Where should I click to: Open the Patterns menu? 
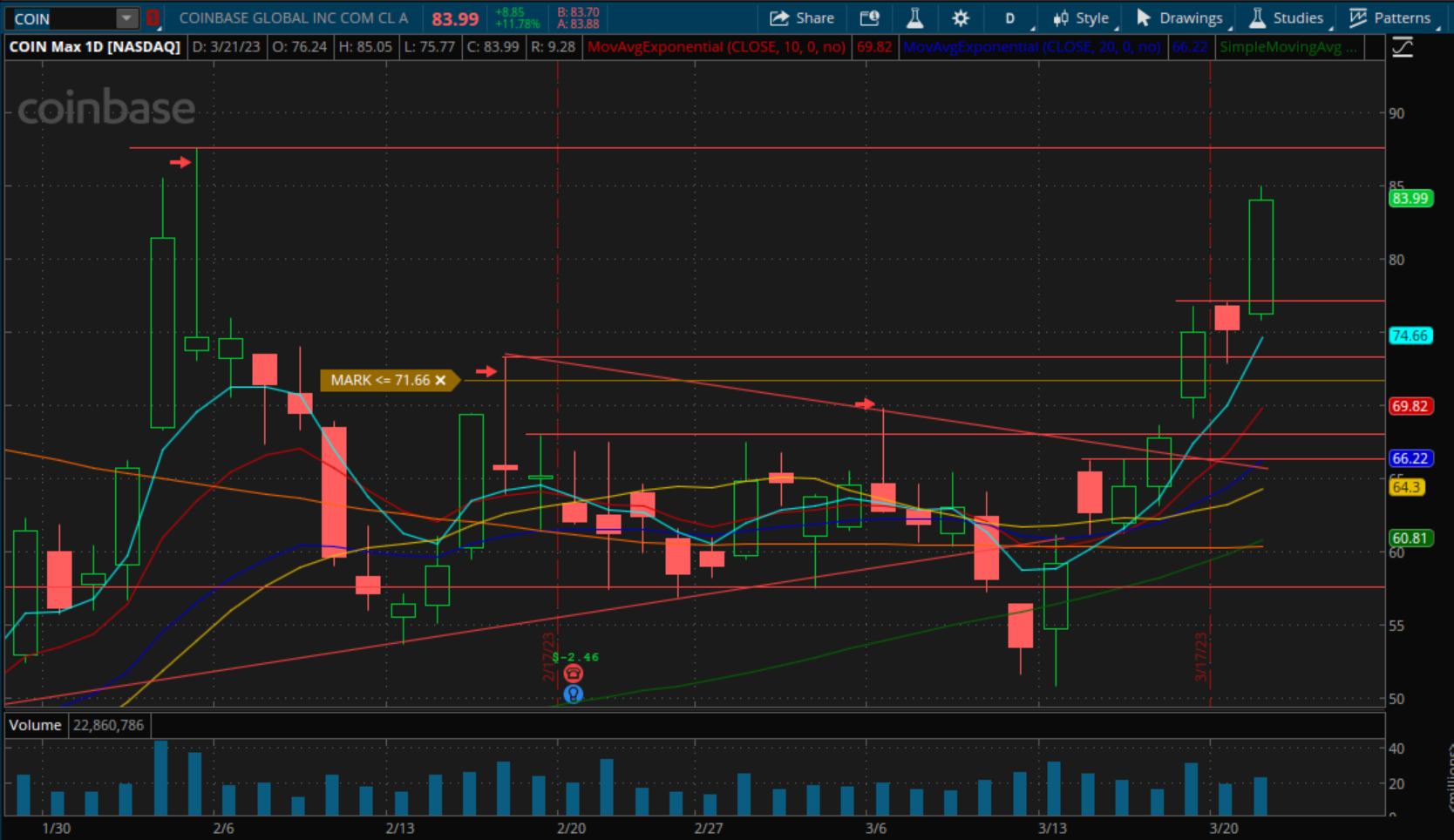[1390, 18]
